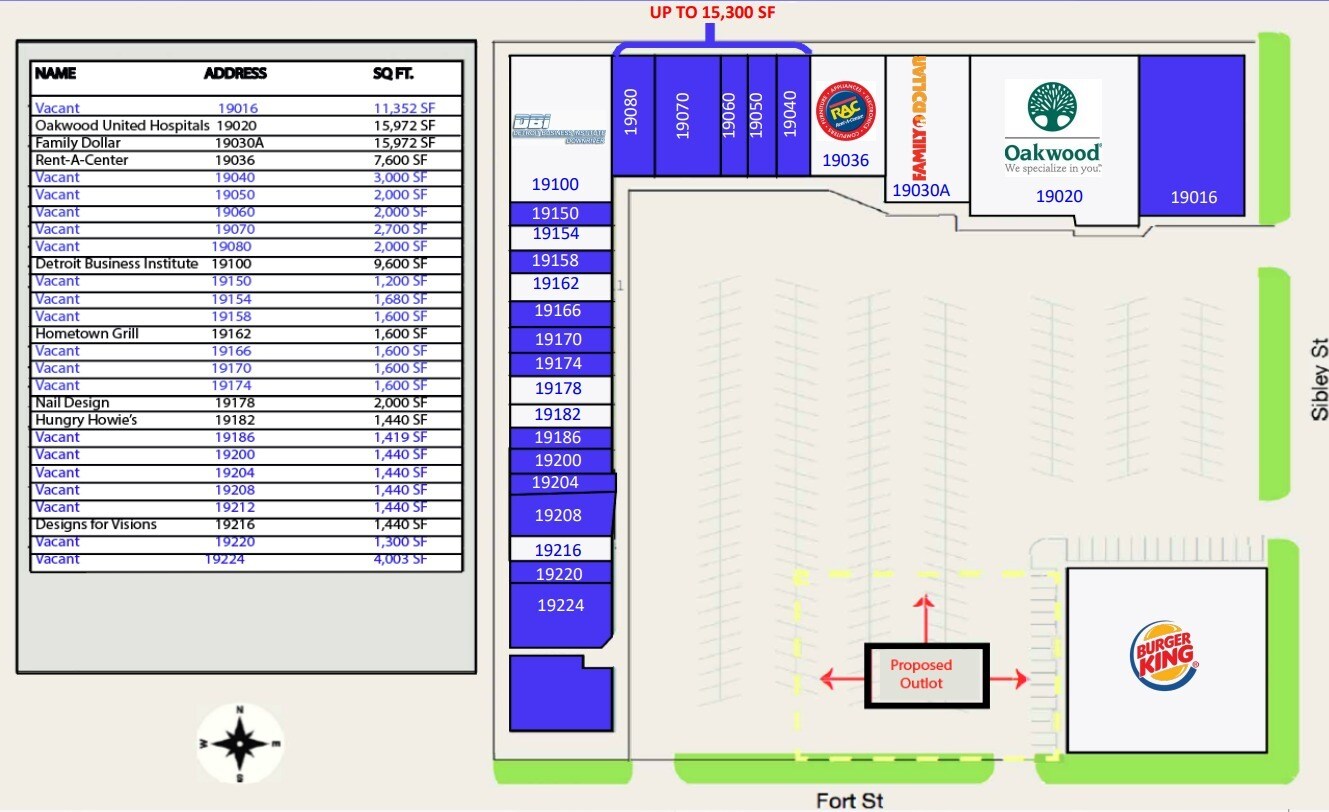The height and width of the screenshot is (812, 1329).
Task: Click the 11,352 SF table cell
Action: 404,108
